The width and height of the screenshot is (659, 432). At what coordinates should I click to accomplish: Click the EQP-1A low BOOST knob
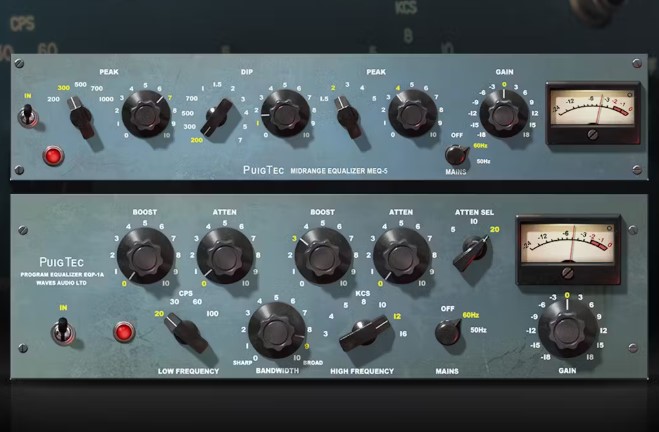tap(145, 256)
